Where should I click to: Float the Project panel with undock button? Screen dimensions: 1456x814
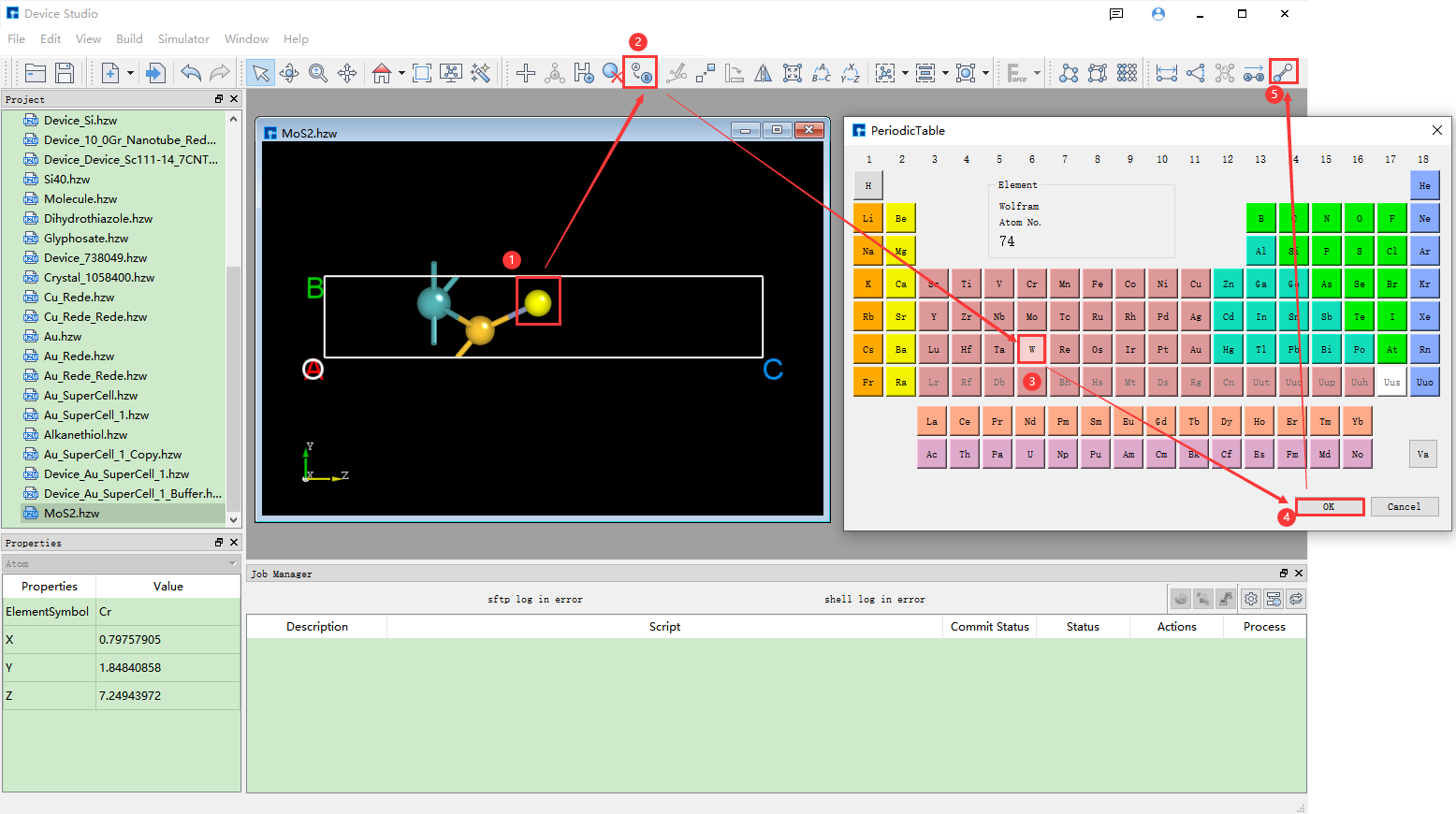coord(219,99)
